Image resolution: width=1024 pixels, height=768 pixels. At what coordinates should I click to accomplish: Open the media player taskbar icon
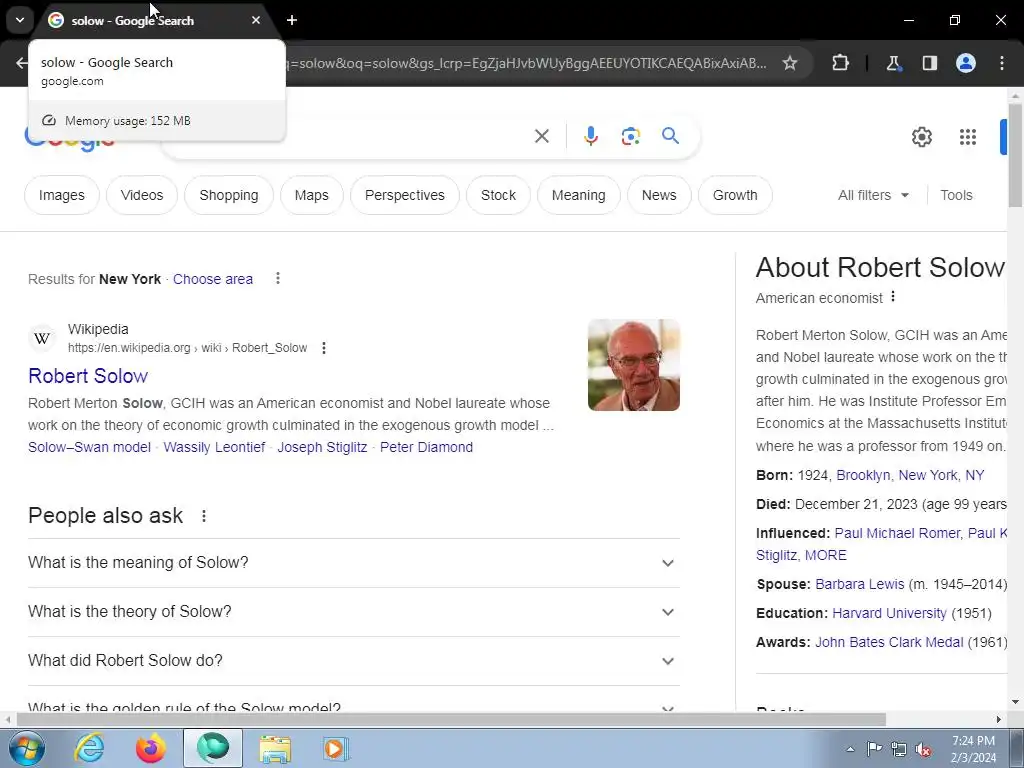(x=336, y=748)
